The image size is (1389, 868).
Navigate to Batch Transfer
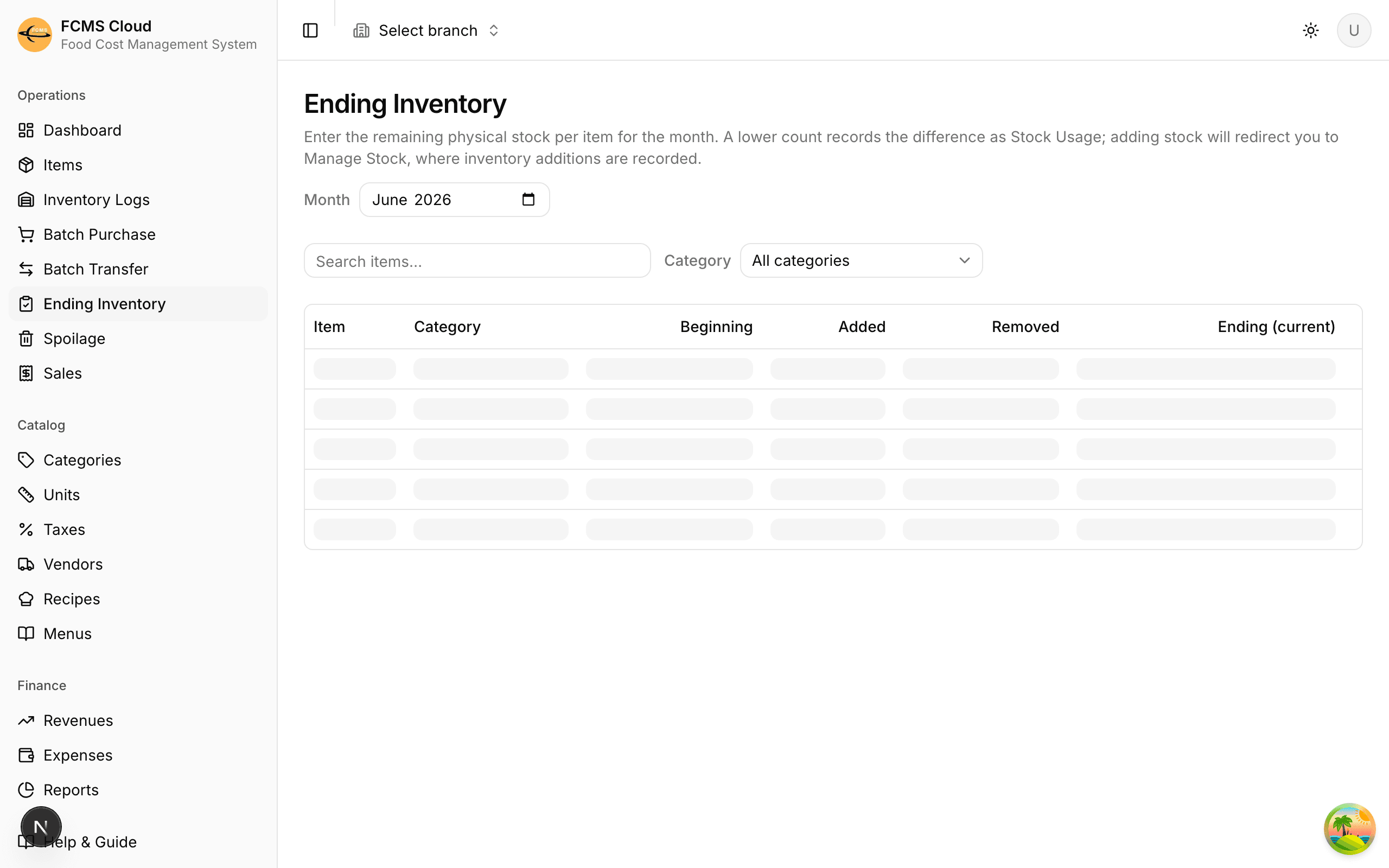[138, 269]
